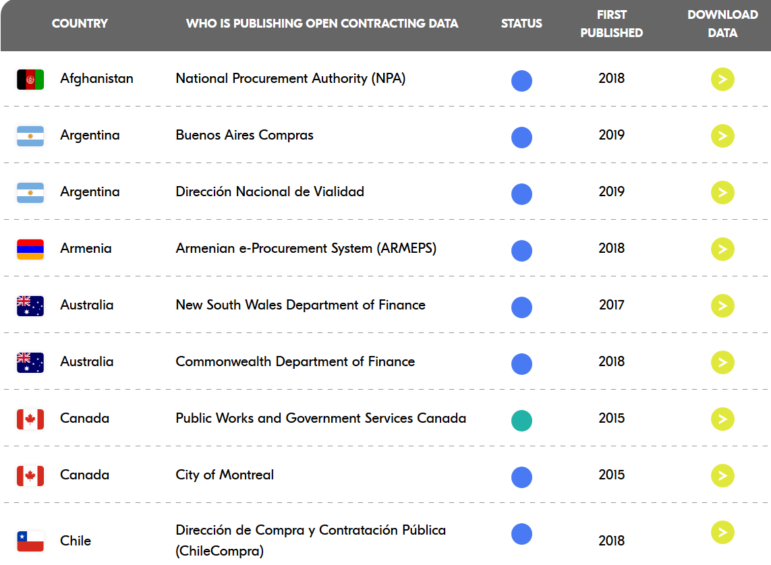
Task: Click green status dot for Public Works Canada
Action: [521, 420]
